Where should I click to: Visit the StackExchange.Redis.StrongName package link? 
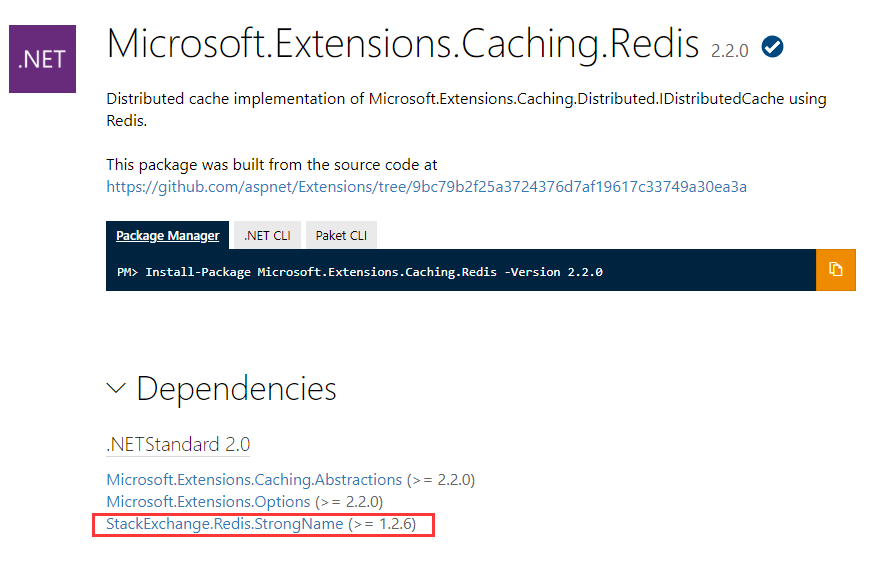(225, 524)
